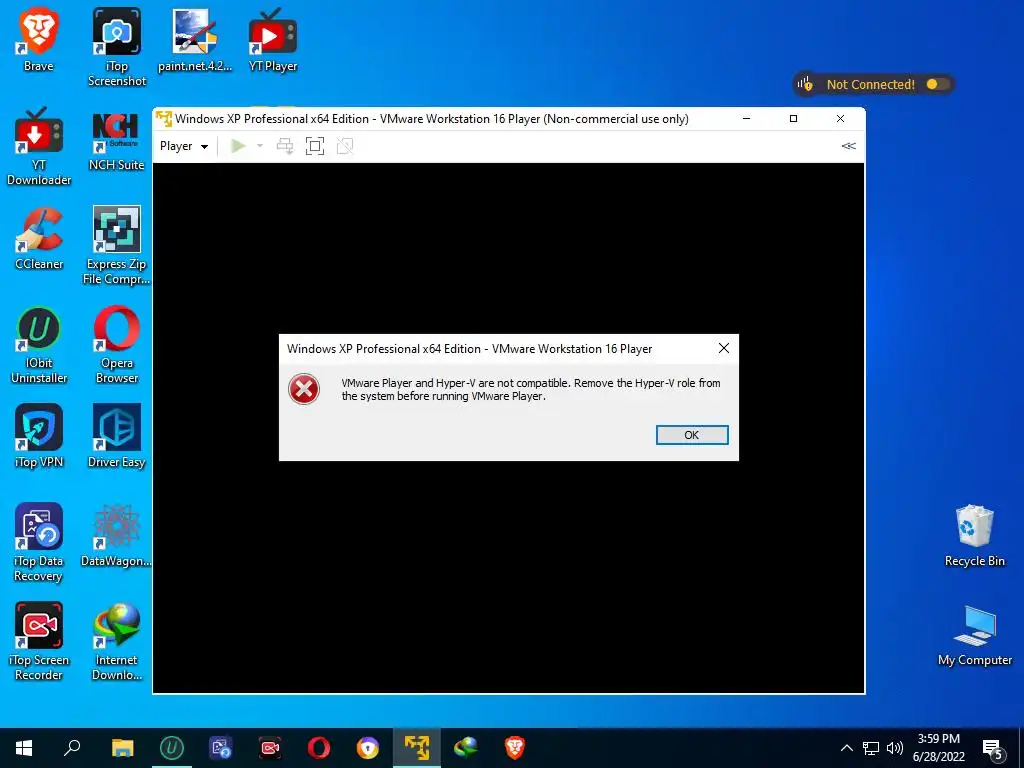Click the volume speaker tray icon
The image size is (1024, 768).
[895, 748]
